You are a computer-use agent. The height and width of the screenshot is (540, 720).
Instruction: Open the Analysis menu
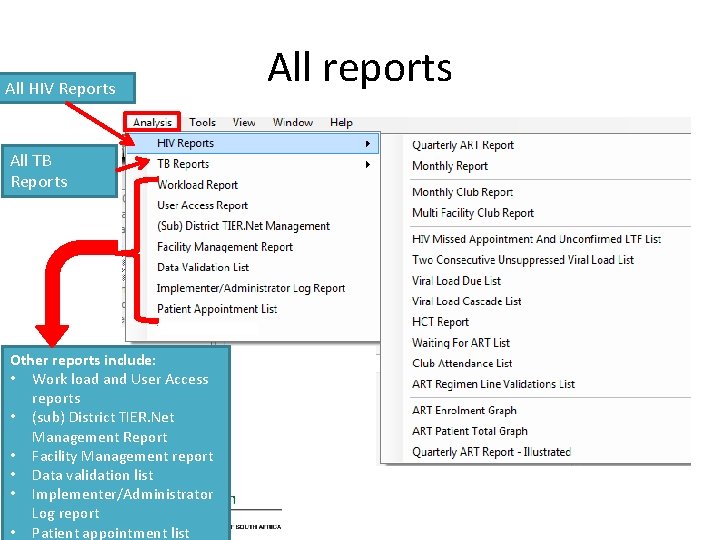(x=152, y=122)
